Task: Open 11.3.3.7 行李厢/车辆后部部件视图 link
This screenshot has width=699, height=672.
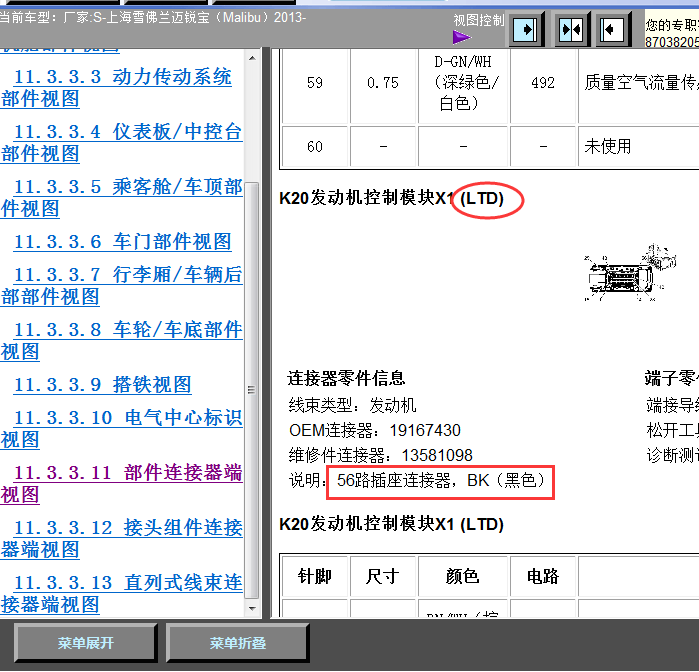Action: tap(122, 286)
